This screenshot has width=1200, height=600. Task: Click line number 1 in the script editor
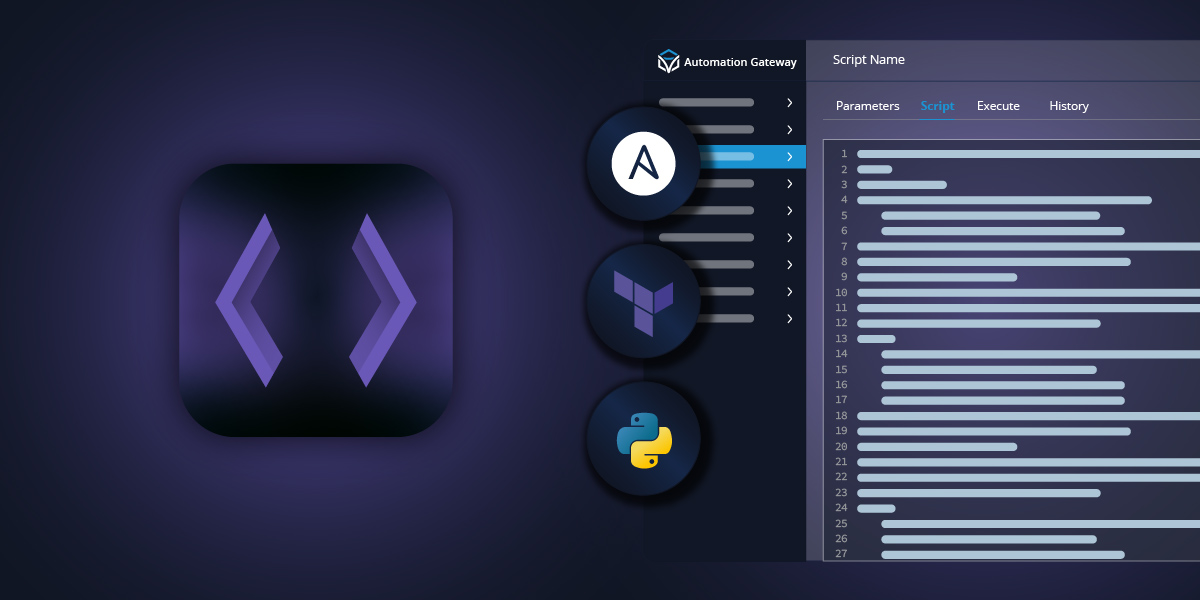point(843,154)
